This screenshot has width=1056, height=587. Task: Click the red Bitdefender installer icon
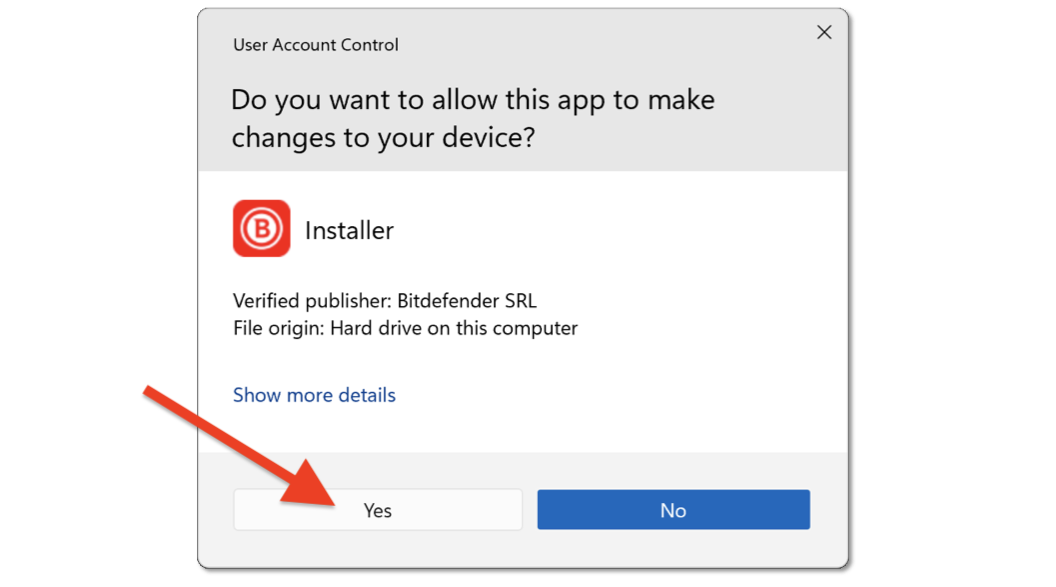coord(262,229)
